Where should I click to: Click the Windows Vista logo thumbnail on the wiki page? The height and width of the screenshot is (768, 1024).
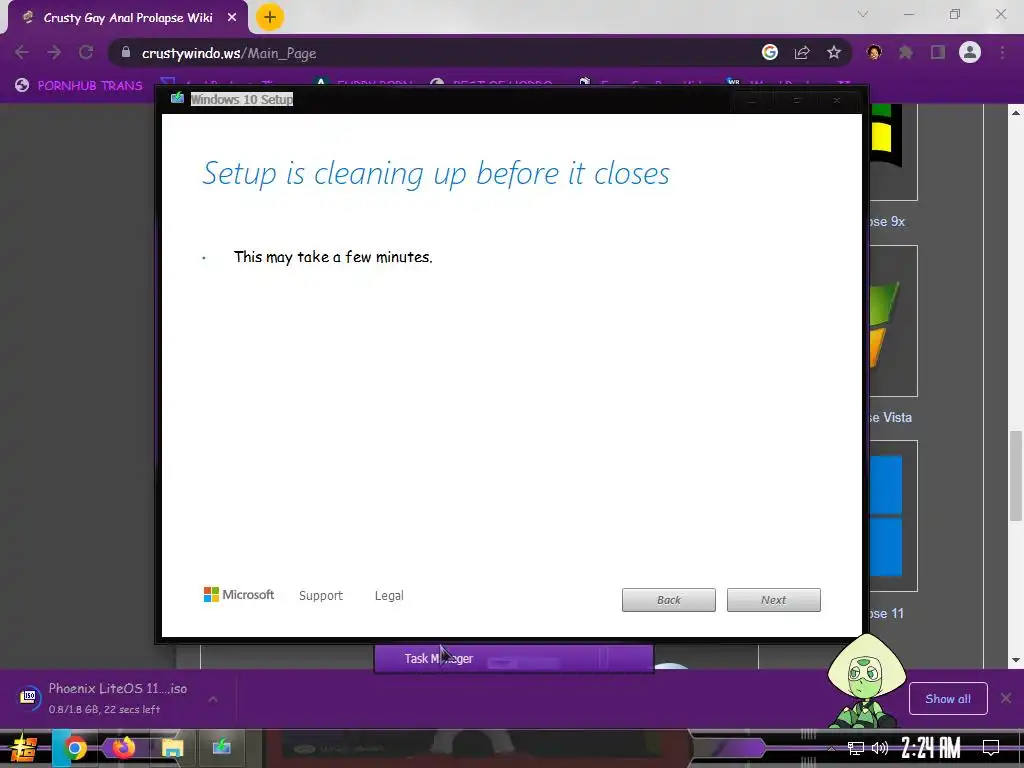(x=893, y=321)
